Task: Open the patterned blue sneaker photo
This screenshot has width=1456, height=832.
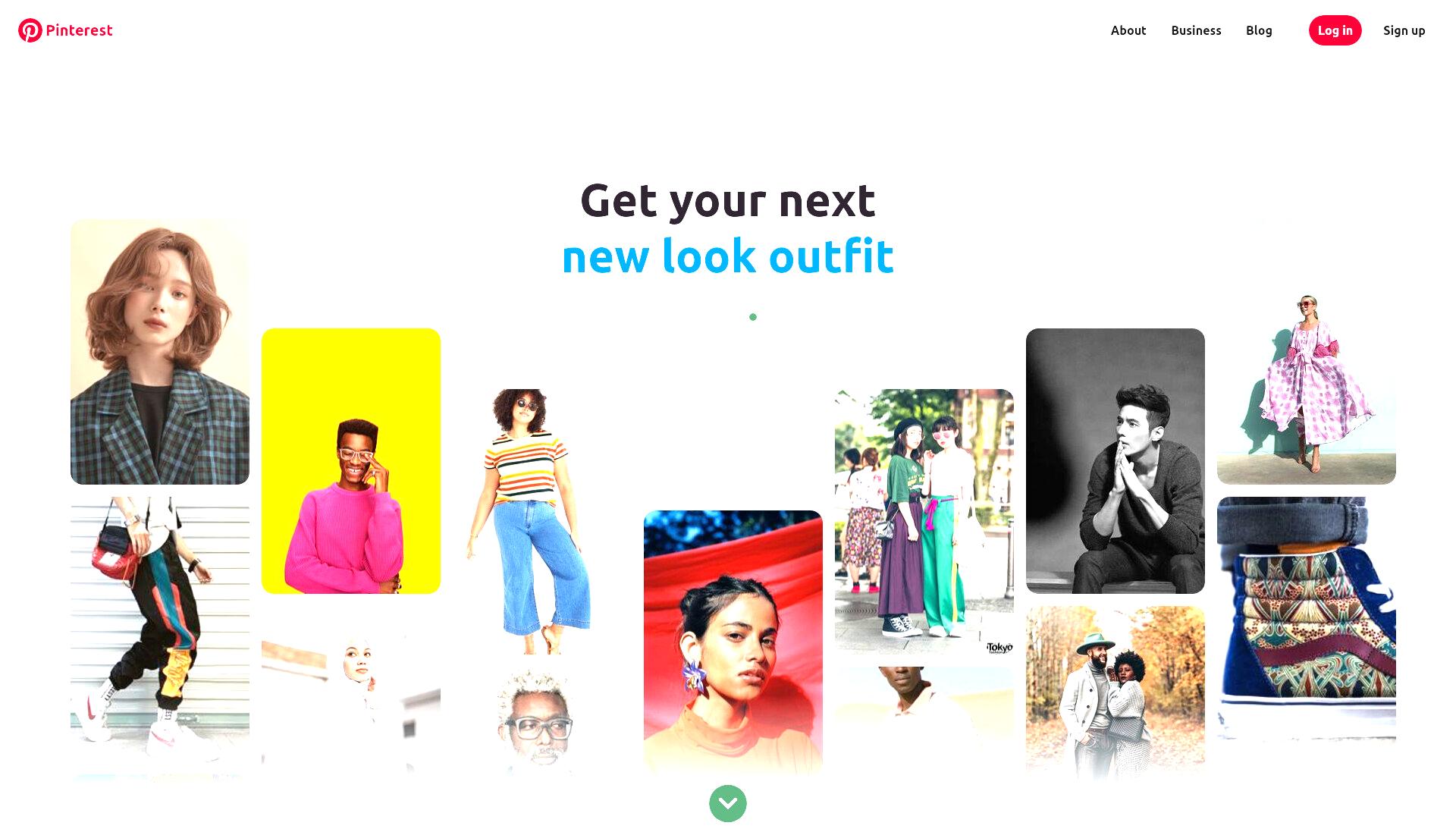Action: click(x=1307, y=618)
